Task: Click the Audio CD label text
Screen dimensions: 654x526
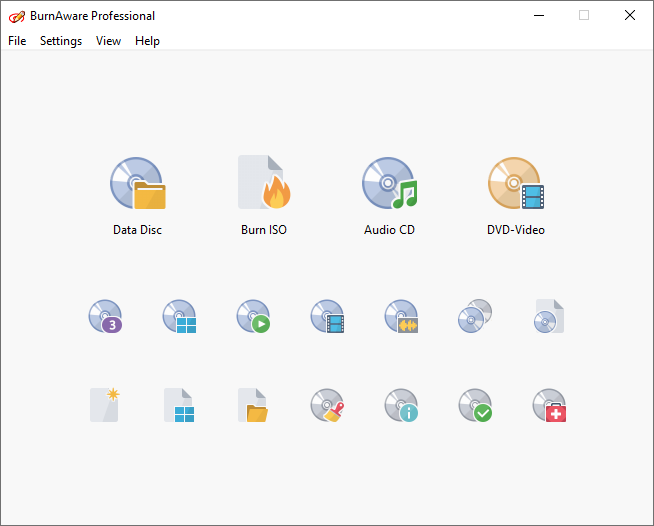Action: [x=390, y=230]
